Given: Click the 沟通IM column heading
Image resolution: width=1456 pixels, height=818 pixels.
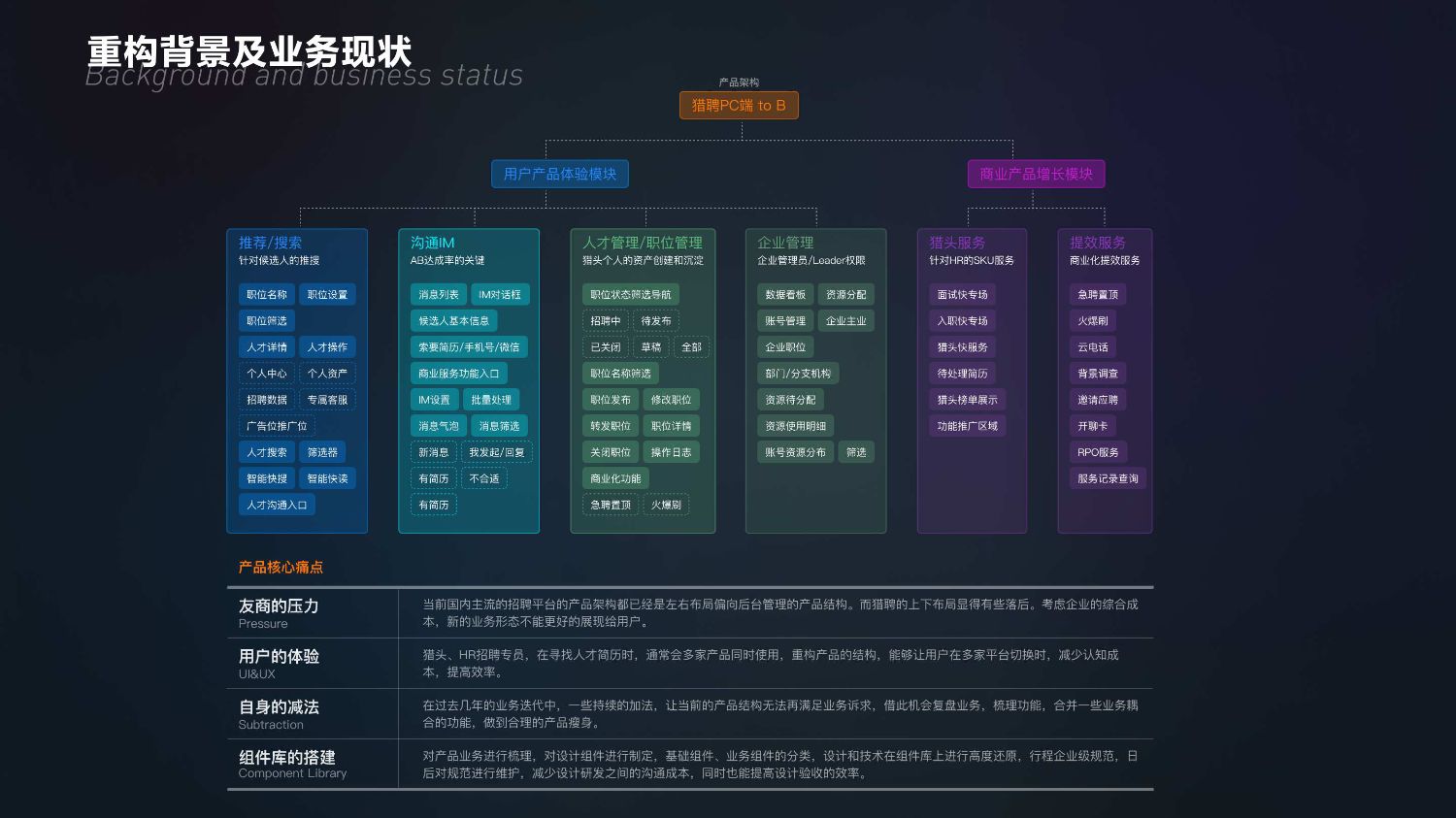Looking at the screenshot, I should pos(432,243).
